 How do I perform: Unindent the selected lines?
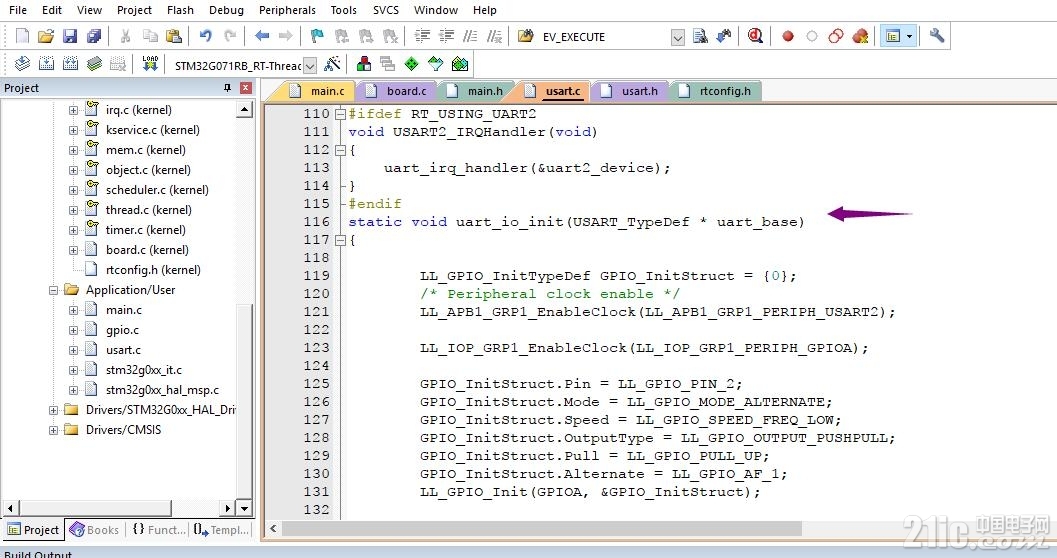(446, 36)
